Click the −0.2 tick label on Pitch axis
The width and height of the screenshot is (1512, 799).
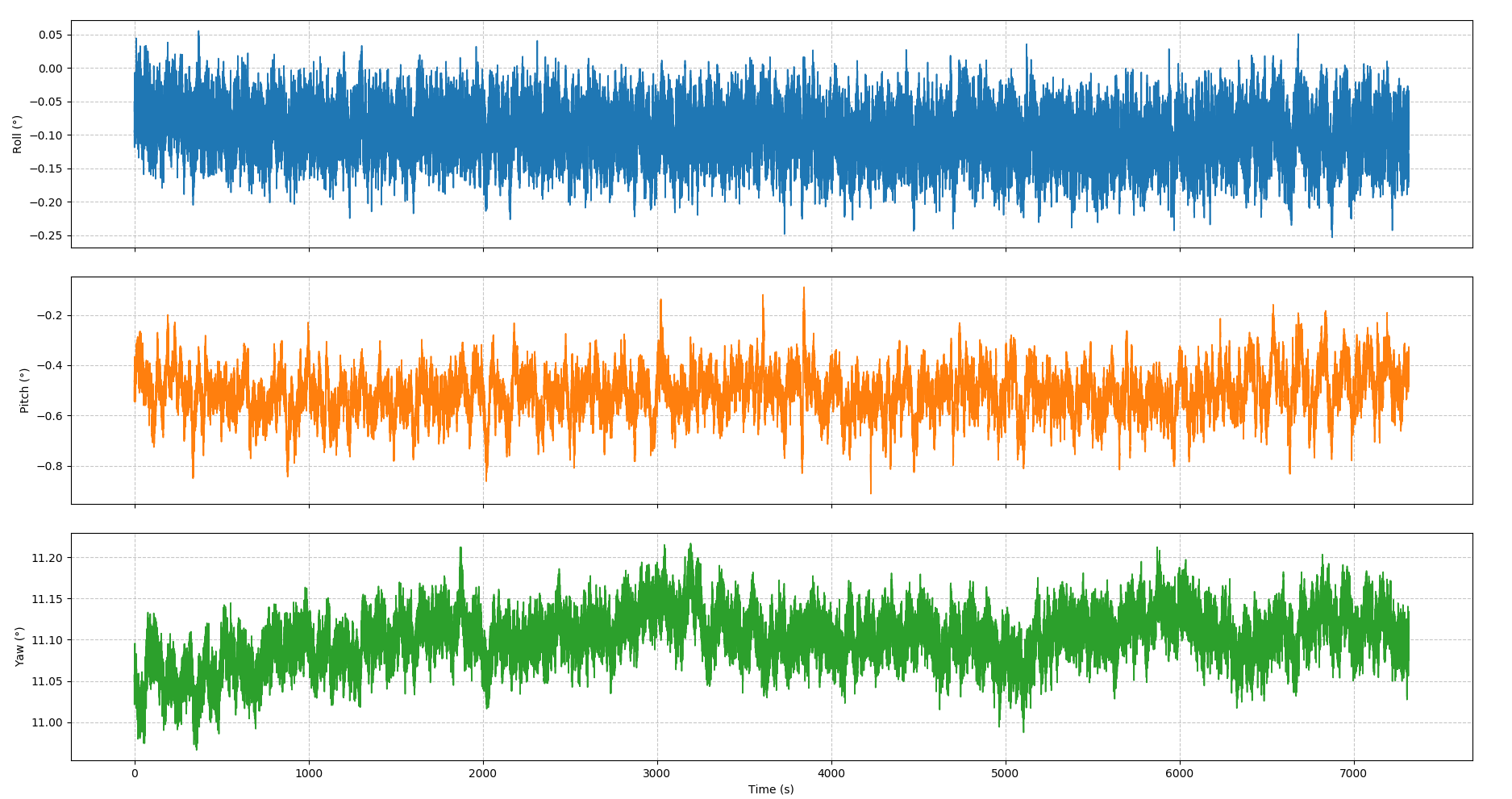(50, 315)
